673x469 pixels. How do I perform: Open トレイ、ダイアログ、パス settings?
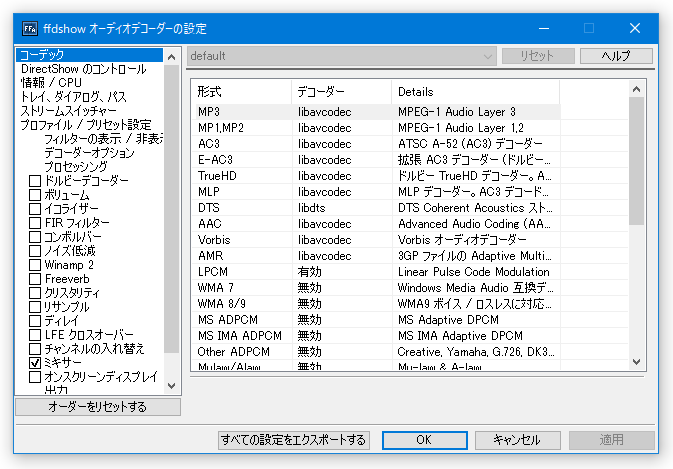(73, 97)
